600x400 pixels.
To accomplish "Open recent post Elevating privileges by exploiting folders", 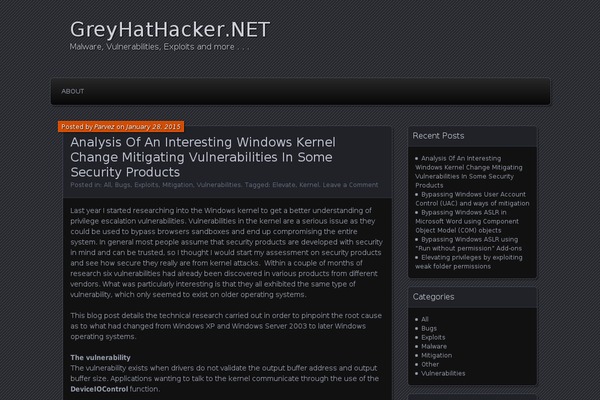I will [469, 262].
